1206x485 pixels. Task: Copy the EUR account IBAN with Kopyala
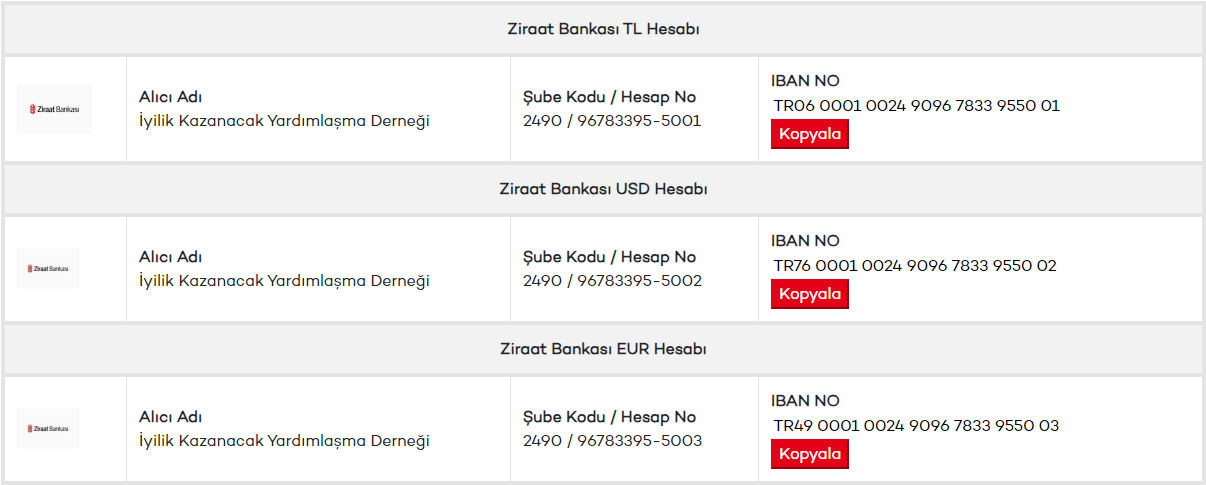tap(809, 454)
